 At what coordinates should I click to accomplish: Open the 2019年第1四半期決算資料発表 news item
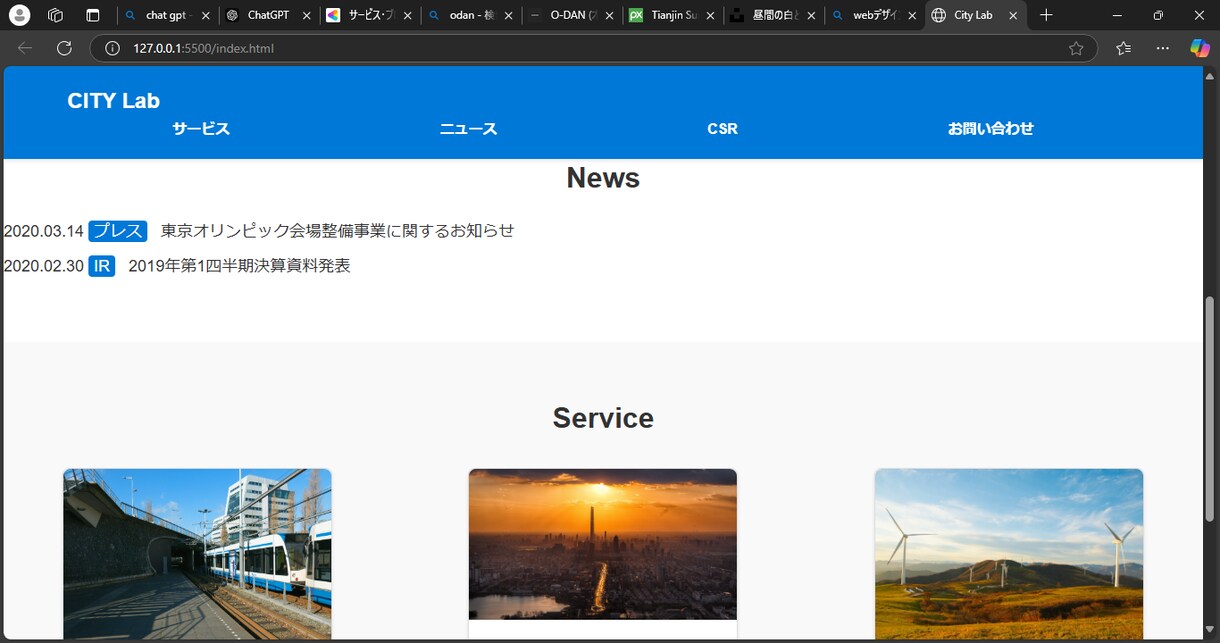click(x=239, y=266)
